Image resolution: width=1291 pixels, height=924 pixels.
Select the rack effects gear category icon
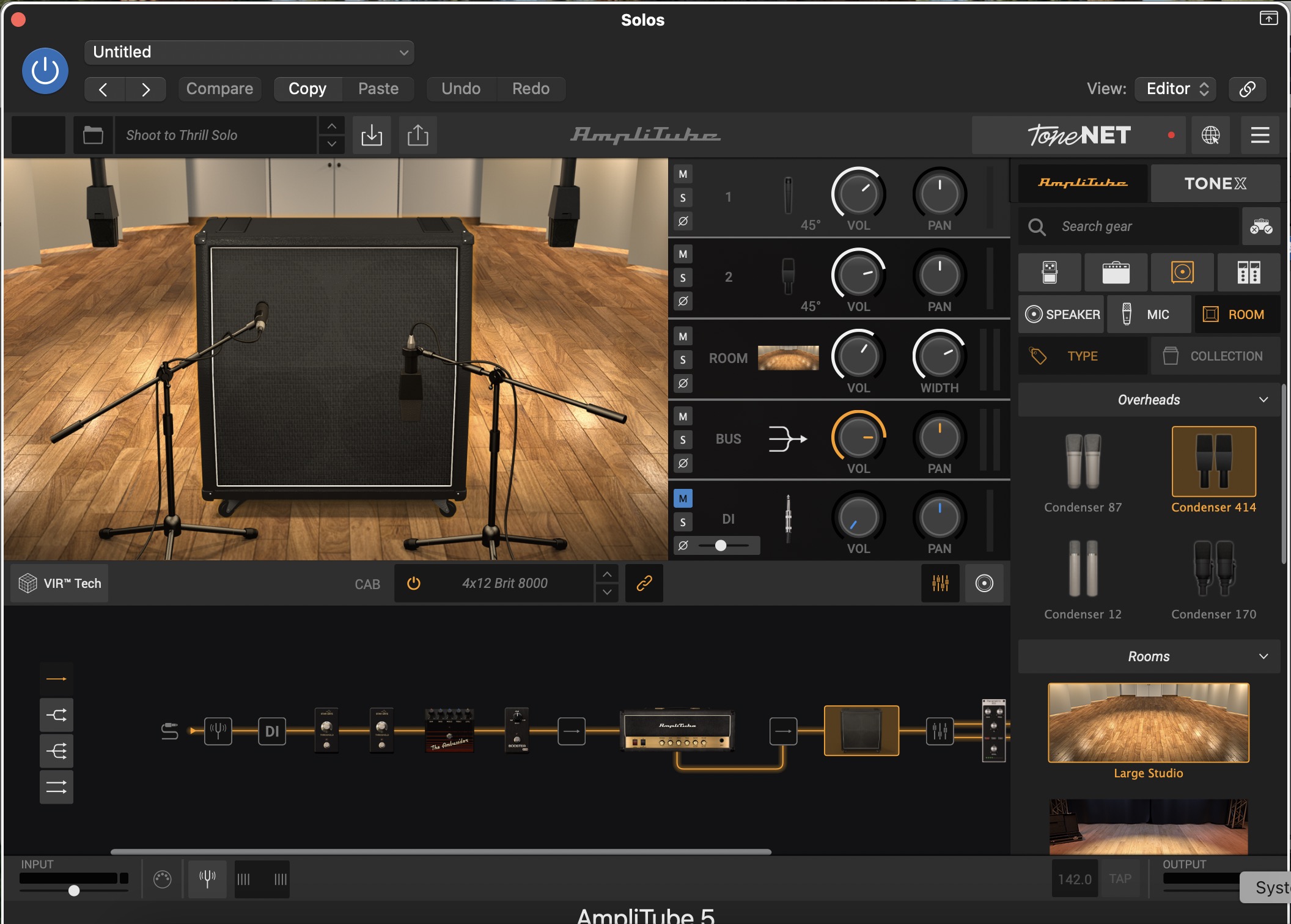click(1249, 273)
